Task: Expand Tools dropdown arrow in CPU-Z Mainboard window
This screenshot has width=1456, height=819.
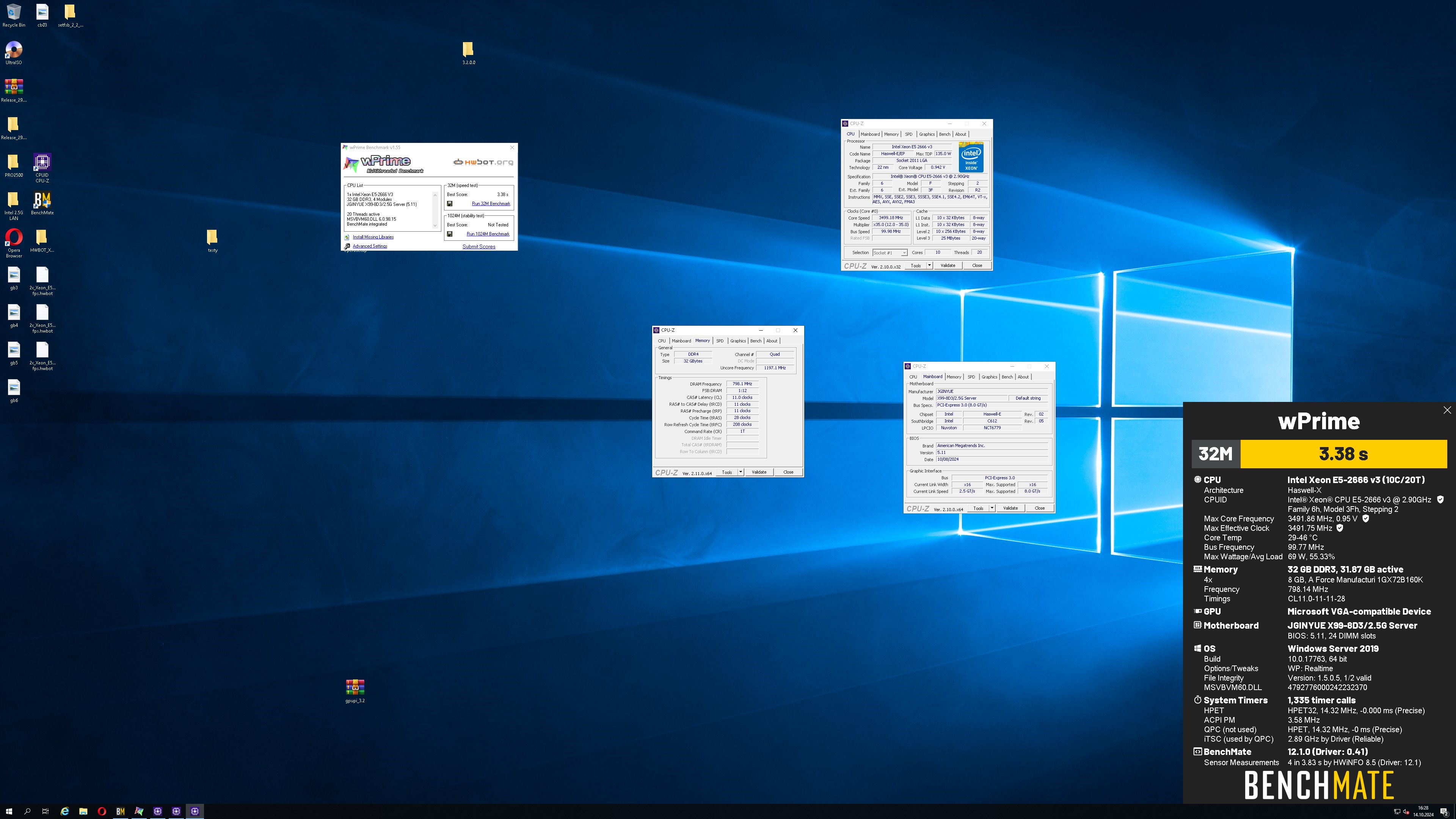Action: [x=992, y=508]
